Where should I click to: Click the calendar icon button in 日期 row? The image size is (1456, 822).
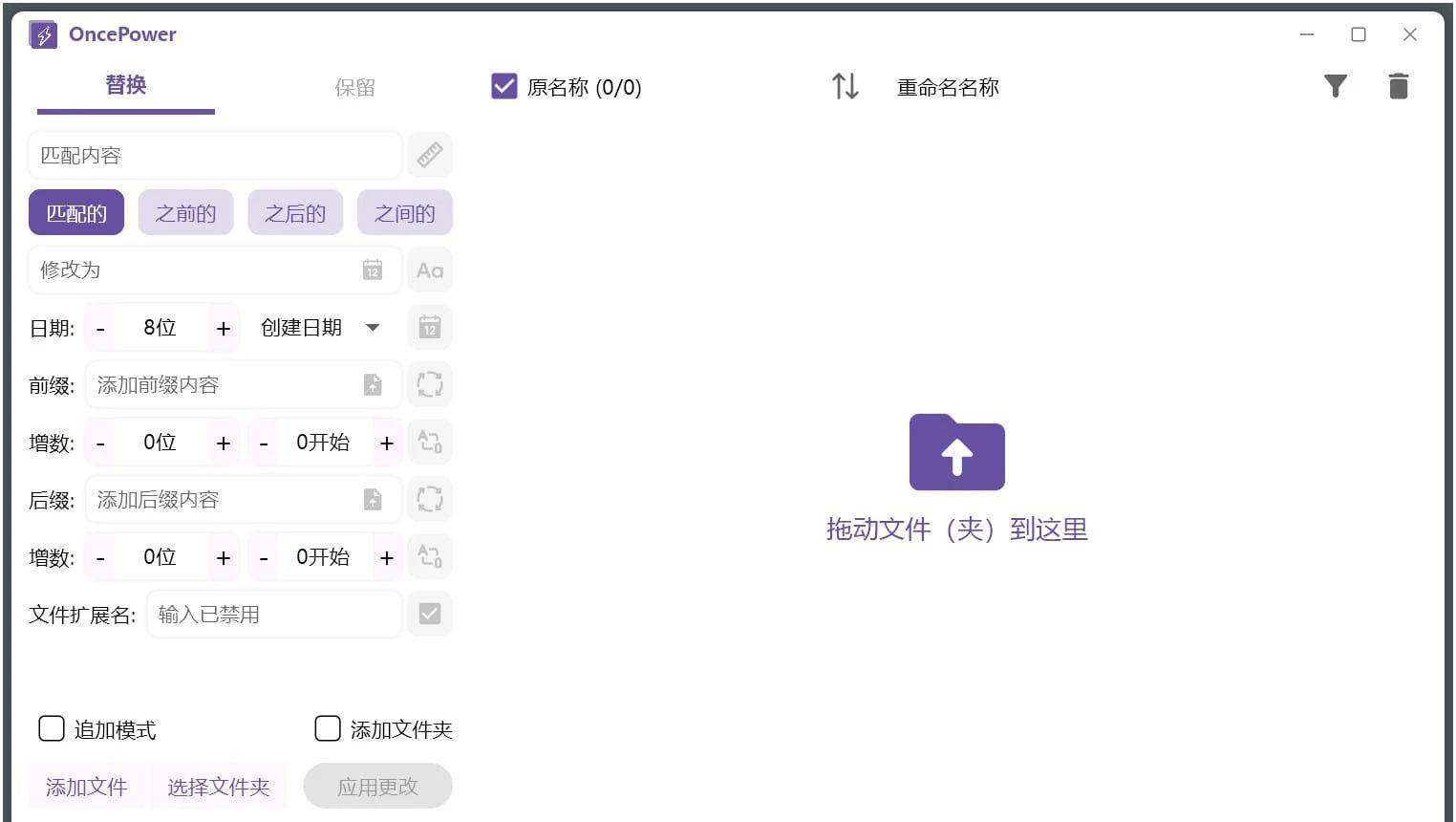coord(430,328)
